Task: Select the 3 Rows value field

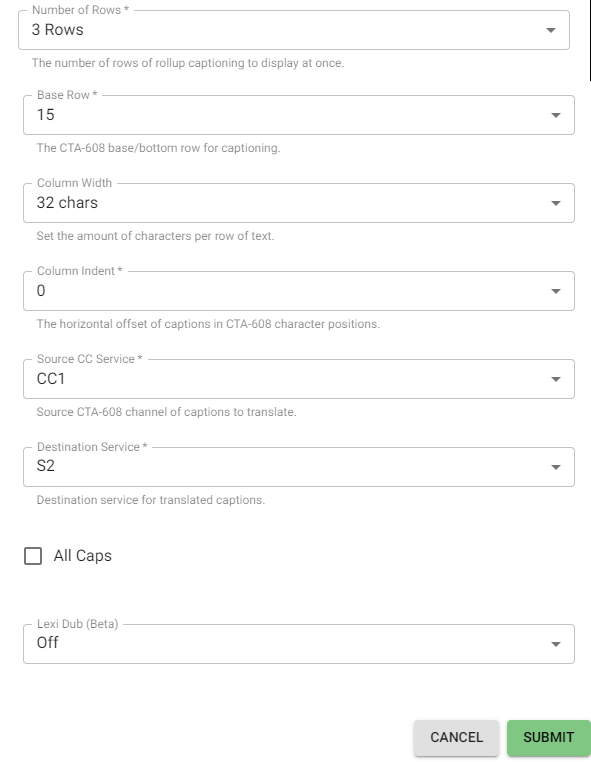Action: click(294, 30)
